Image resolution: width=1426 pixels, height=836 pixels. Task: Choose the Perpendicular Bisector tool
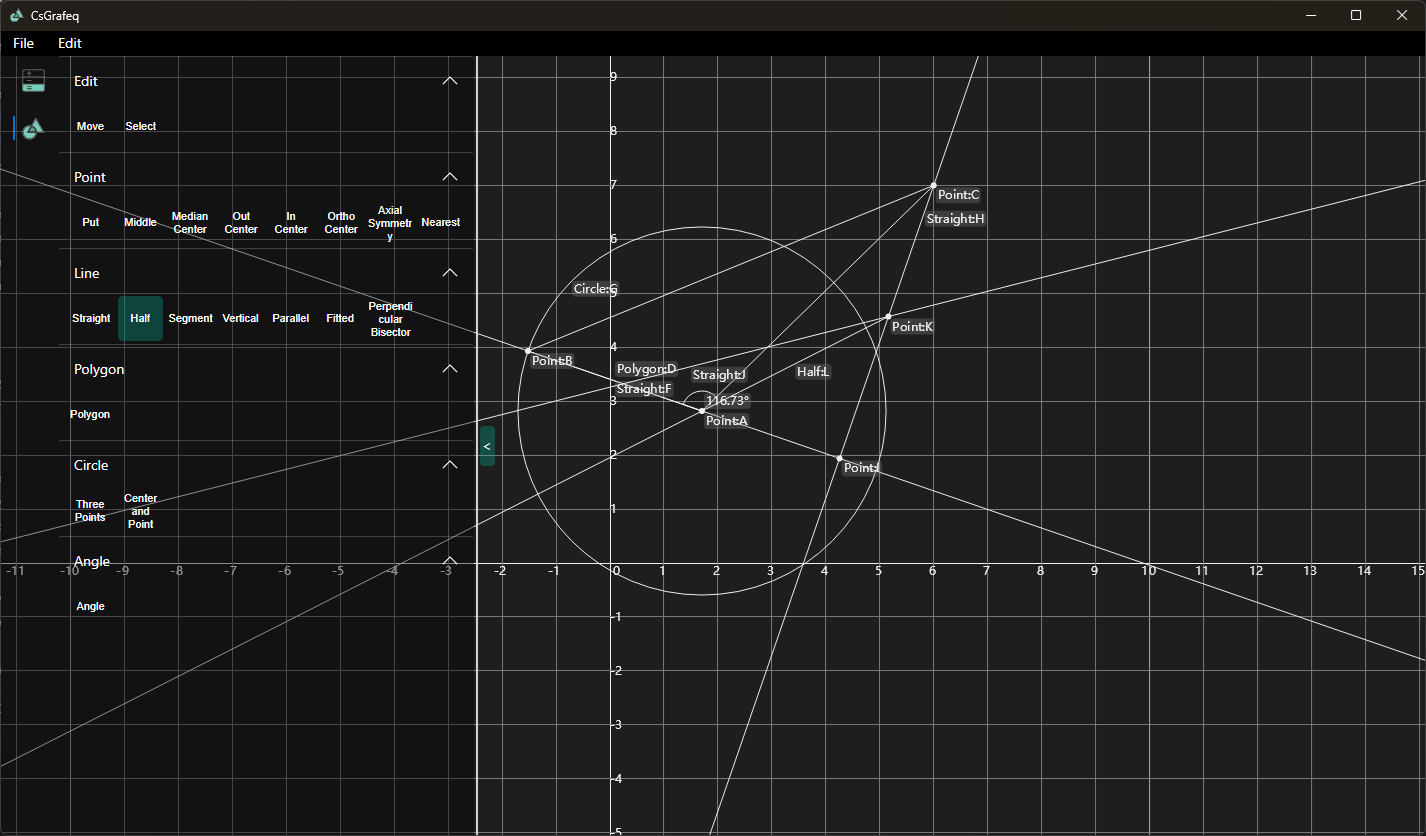[x=390, y=318]
